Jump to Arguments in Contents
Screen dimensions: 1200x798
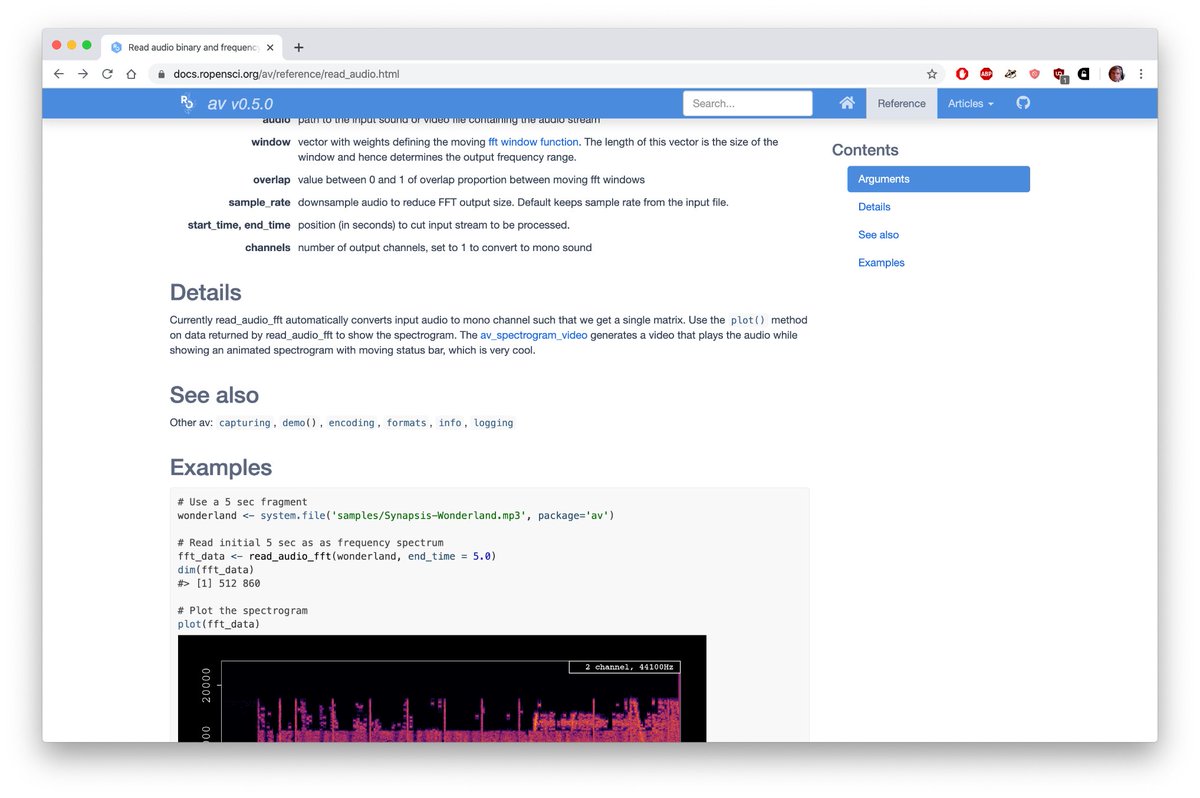click(x=938, y=179)
